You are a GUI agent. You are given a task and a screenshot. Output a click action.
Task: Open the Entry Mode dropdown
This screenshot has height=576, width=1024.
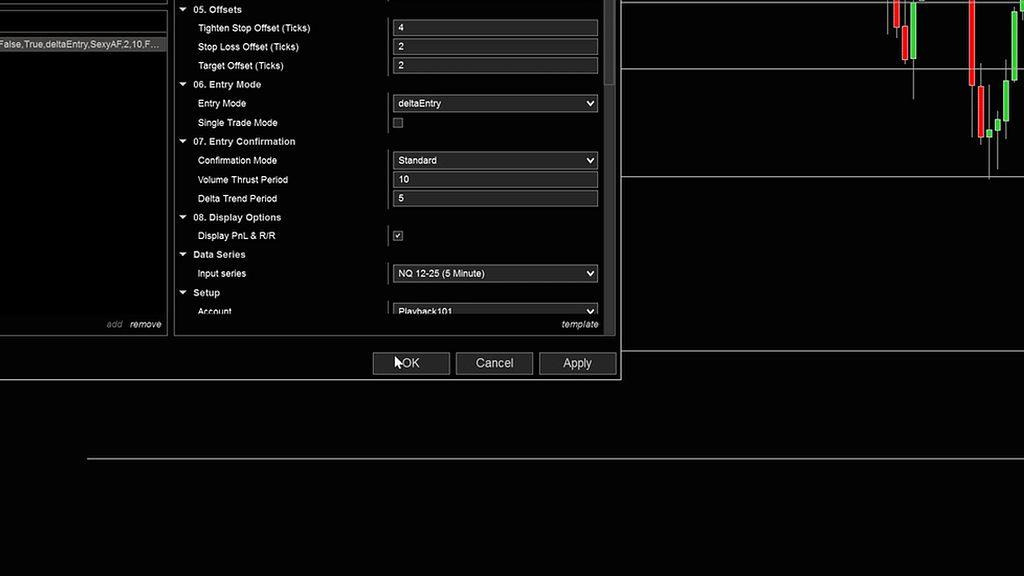pos(496,104)
